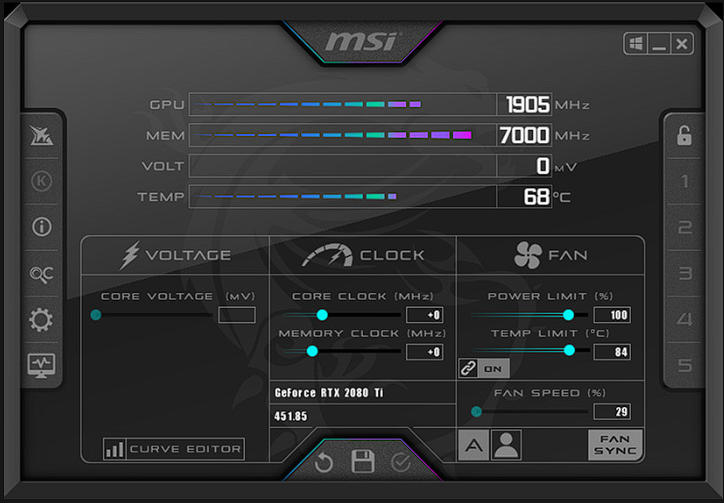The width and height of the screenshot is (724, 503).
Task: Select profile slot 3
Action: 685,273
